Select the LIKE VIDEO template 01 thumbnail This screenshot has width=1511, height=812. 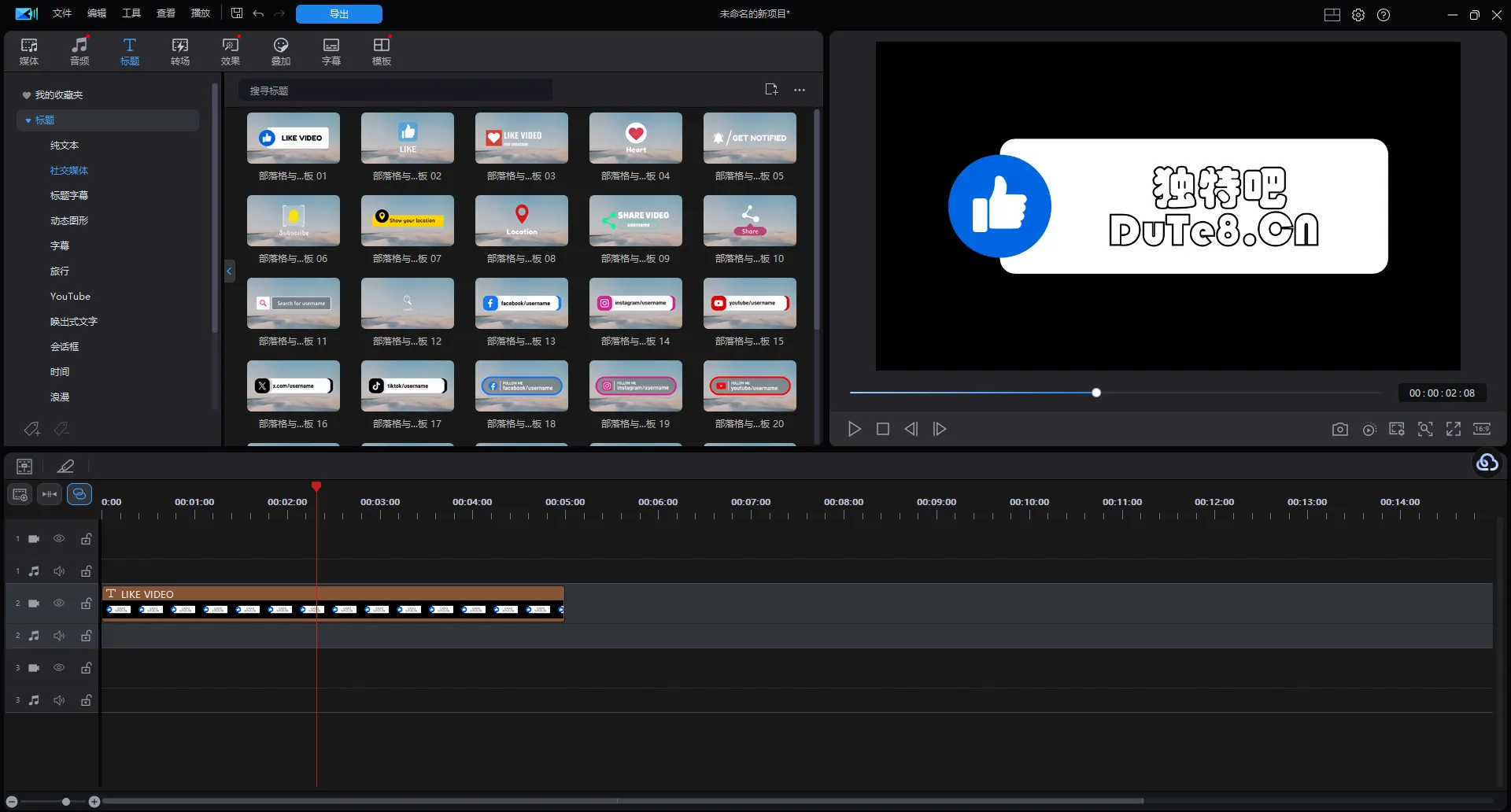point(294,138)
